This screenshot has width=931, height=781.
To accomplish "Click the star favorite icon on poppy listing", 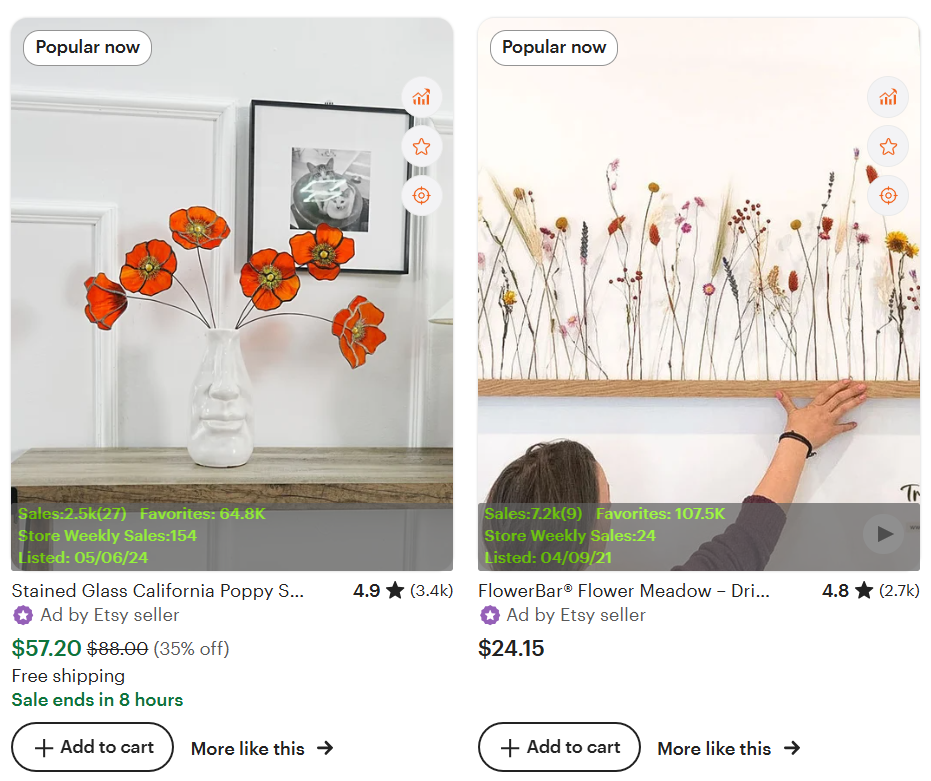I will click(421, 146).
